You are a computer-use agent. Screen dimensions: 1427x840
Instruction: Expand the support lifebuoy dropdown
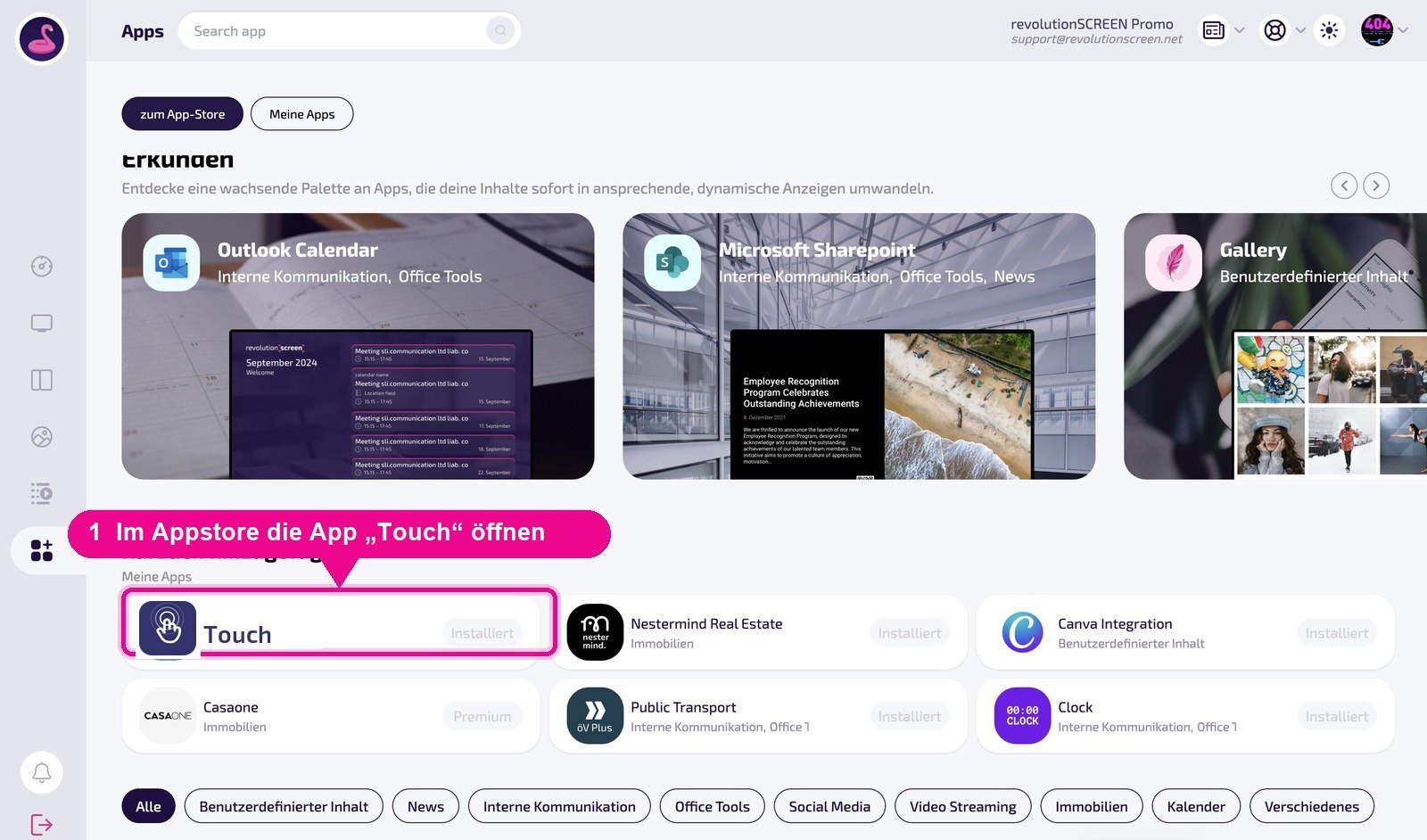[1283, 30]
